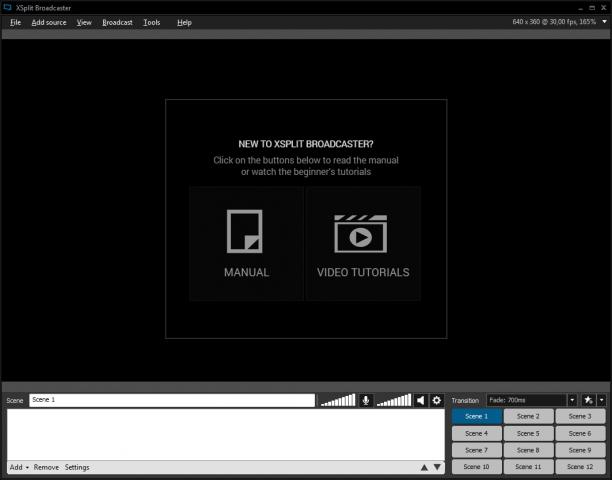The image size is (612, 480).
Task: Move source up with the up arrow
Action: point(424,467)
